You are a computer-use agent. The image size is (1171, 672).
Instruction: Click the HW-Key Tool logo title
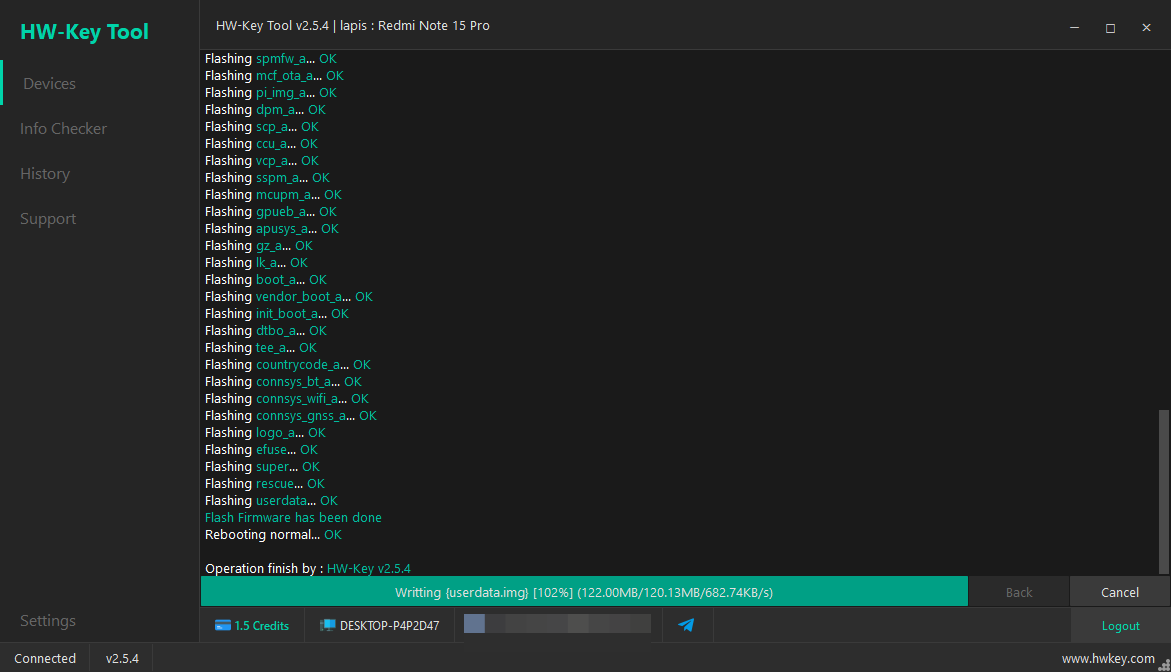coord(84,31)
